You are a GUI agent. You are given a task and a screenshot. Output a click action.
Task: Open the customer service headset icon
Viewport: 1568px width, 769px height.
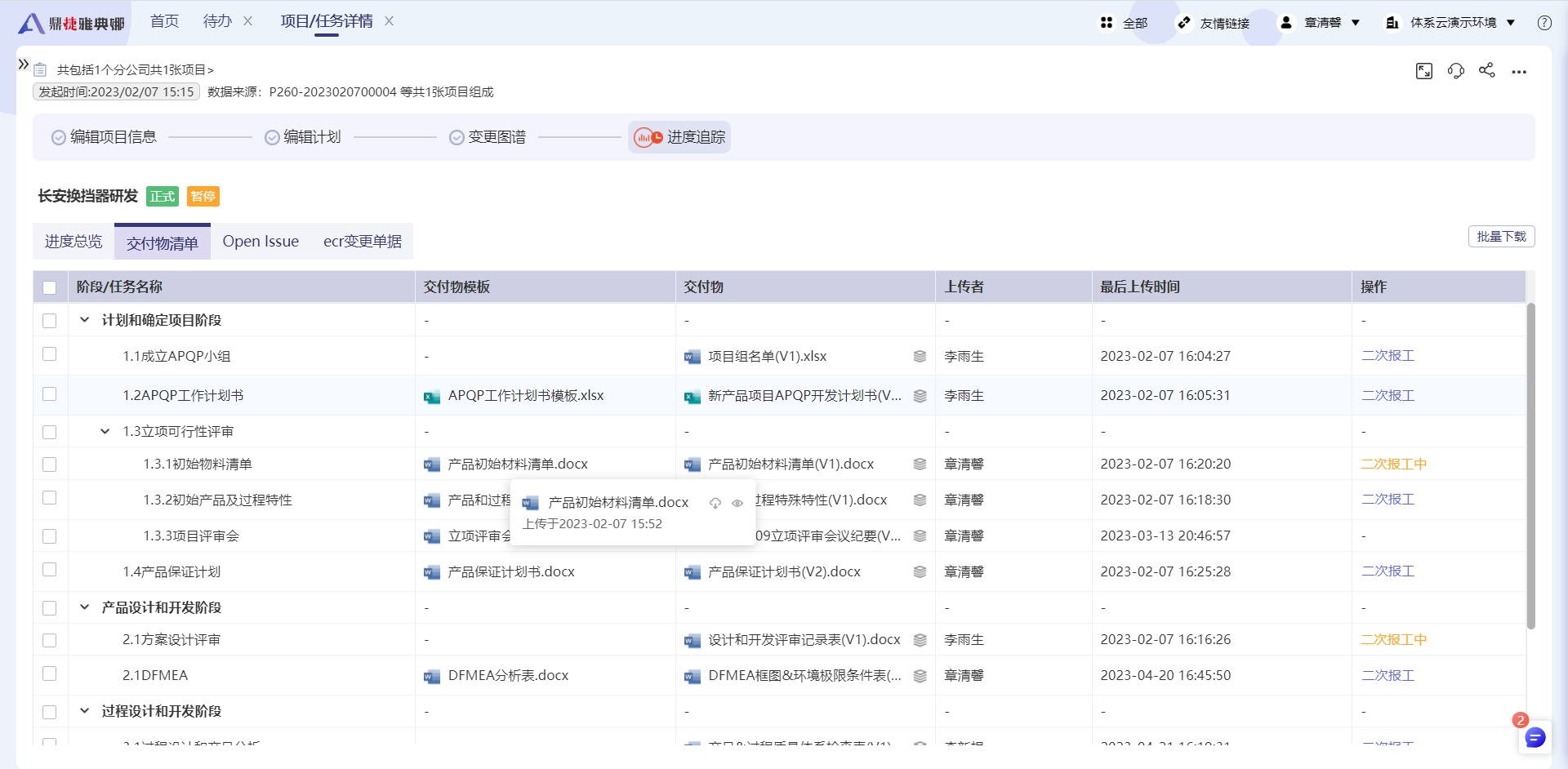(1456, 71)
